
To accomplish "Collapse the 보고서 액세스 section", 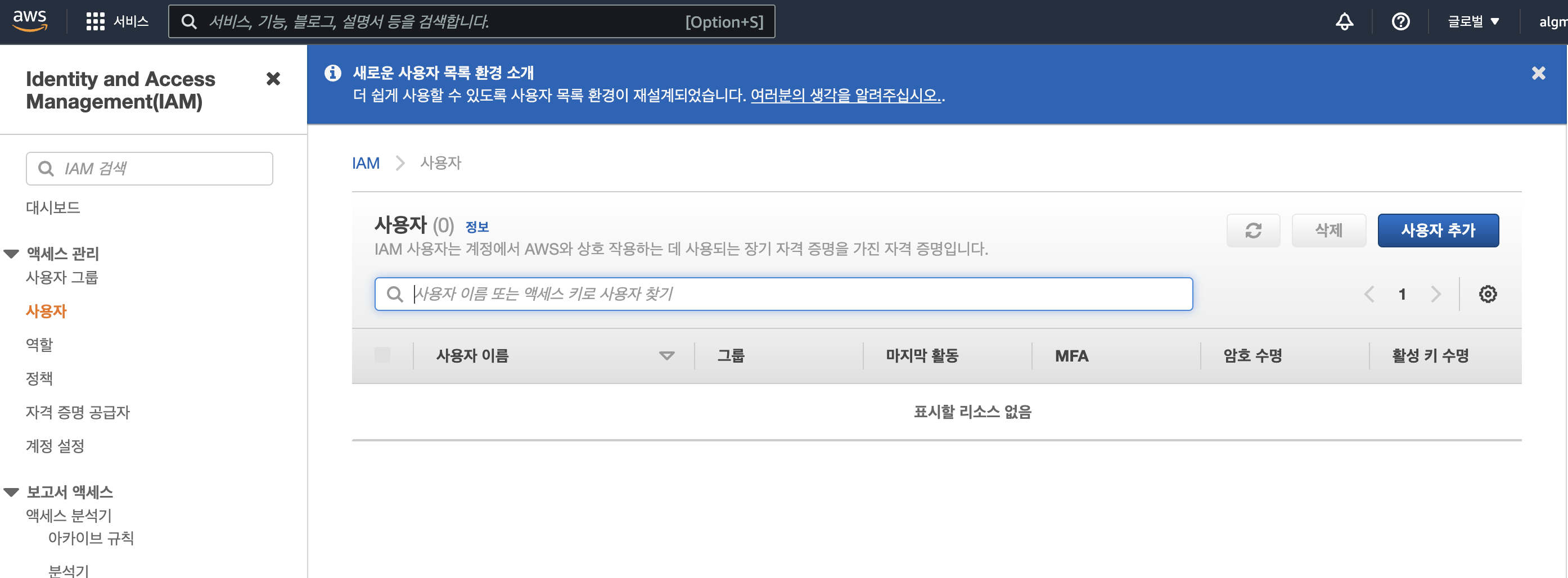I will pyautogui.click(x=12, y=492).
